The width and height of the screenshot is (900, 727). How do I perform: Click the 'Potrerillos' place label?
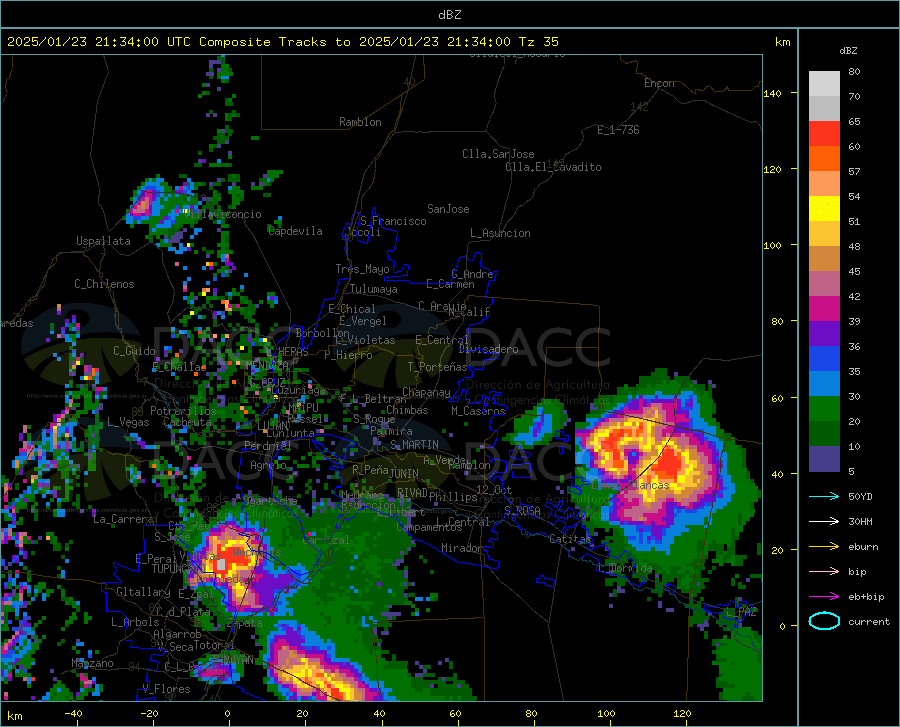coord(183,411)
